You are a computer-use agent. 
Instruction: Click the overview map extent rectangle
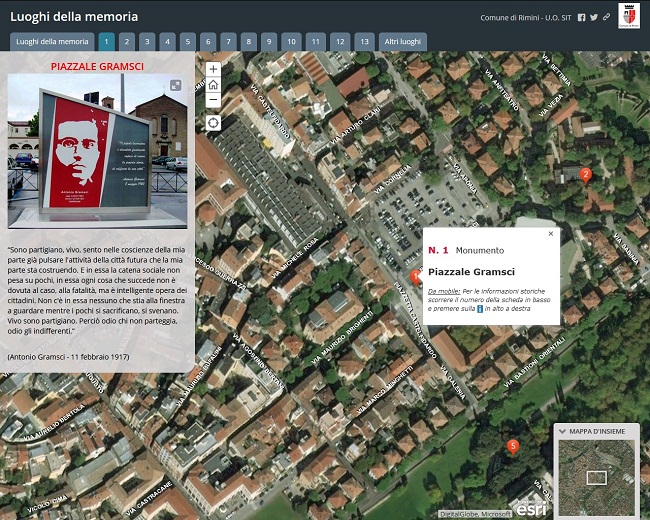pyautogui.click(x=596, y=477)
